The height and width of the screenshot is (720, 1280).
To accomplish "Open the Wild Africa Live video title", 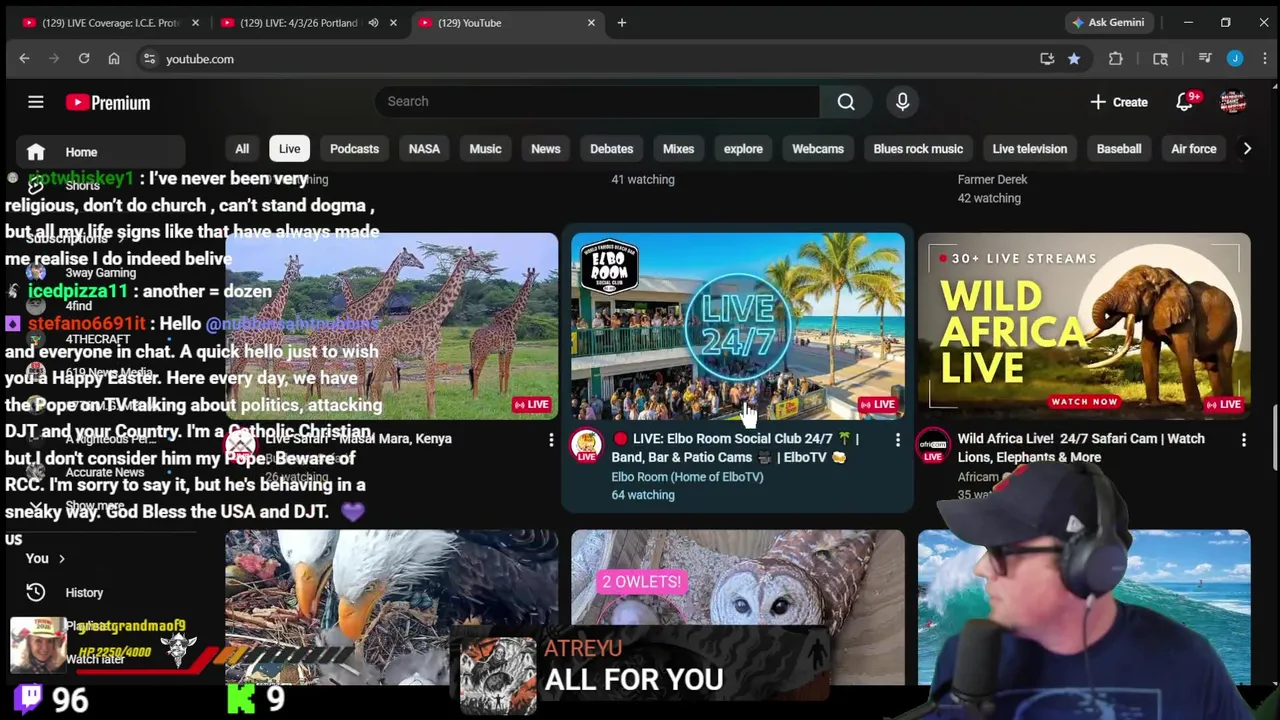I will pos(1081,448).
